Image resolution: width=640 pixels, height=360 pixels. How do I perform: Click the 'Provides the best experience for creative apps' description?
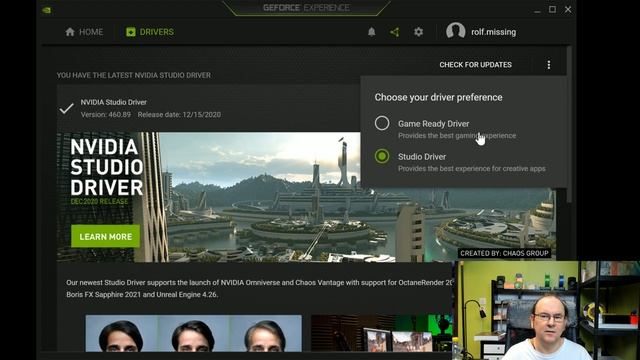[x=471, y=169]
